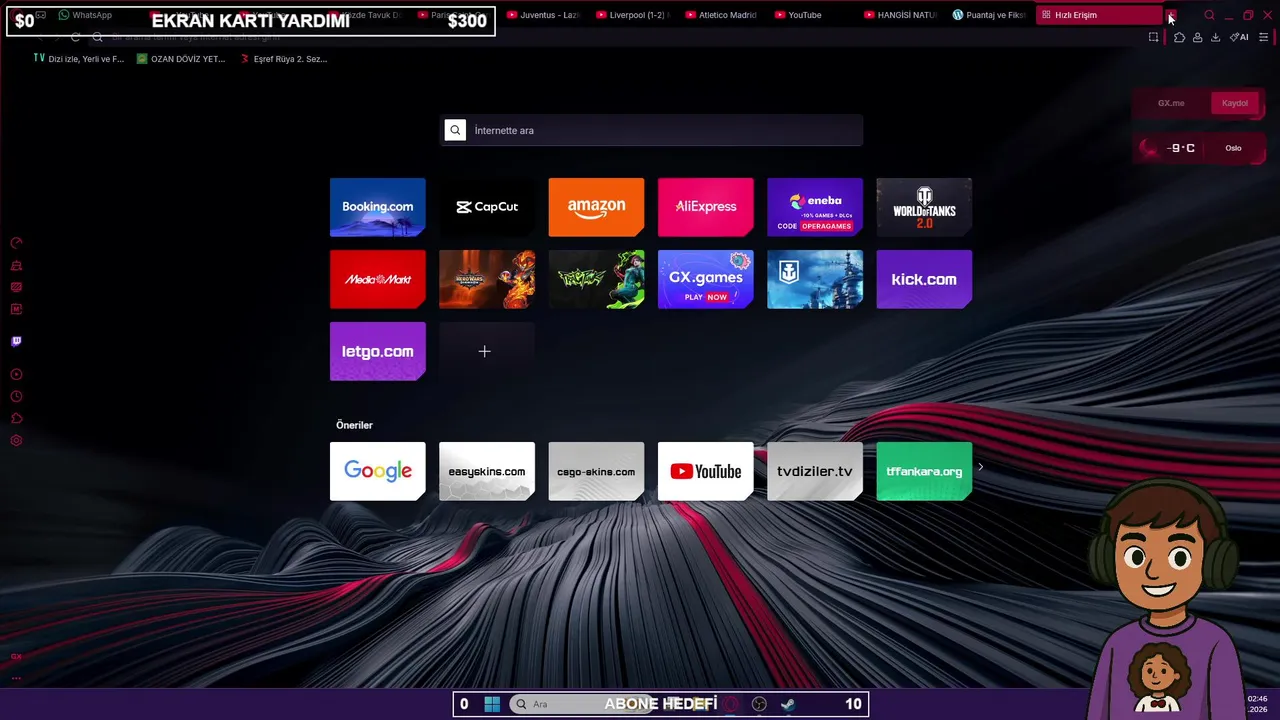Open the downloads icon in toolbar
Screen dimensions: 1280x720
(x=1215, y=37)
